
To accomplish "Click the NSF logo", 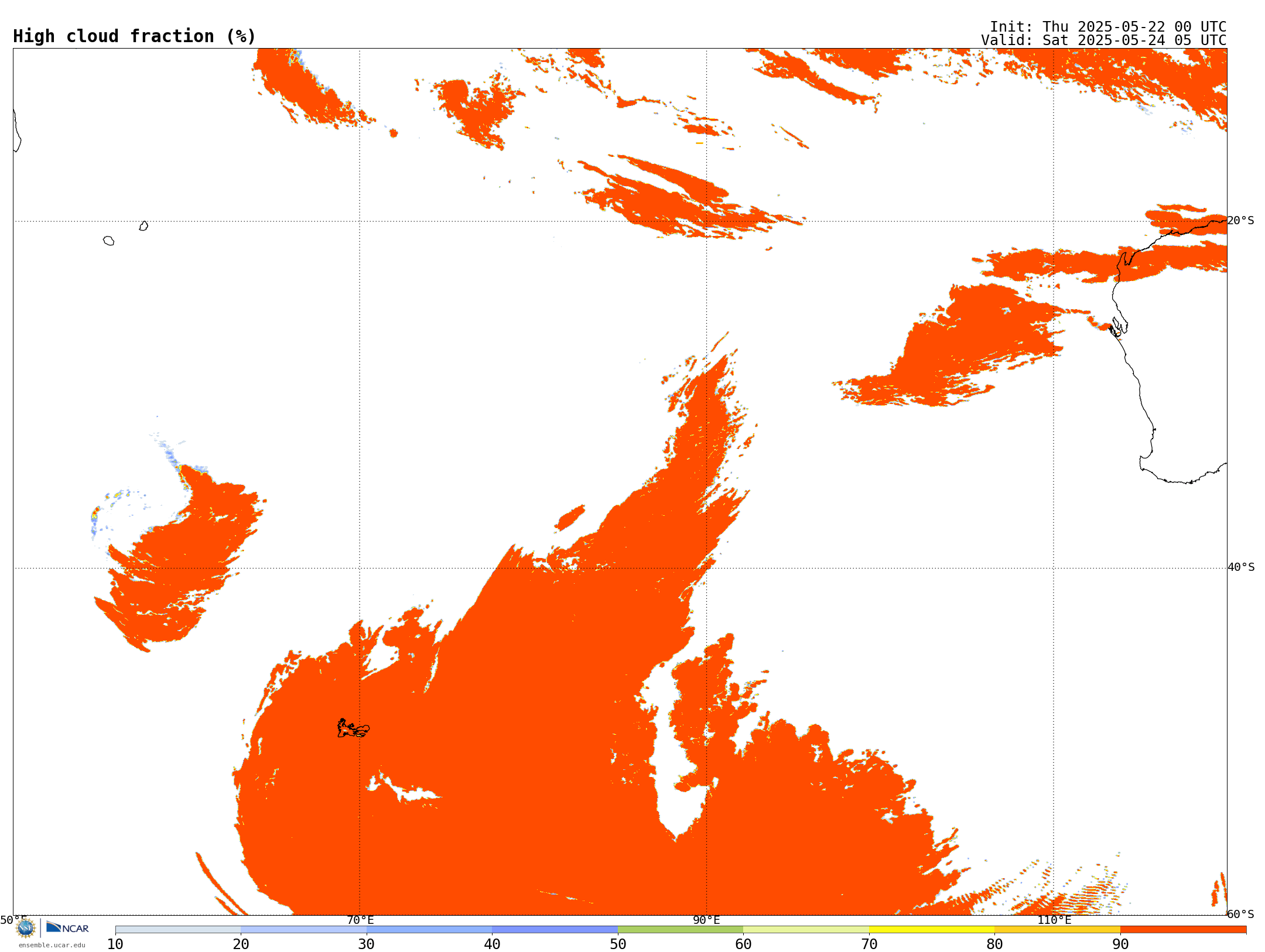I will (26, 927).
